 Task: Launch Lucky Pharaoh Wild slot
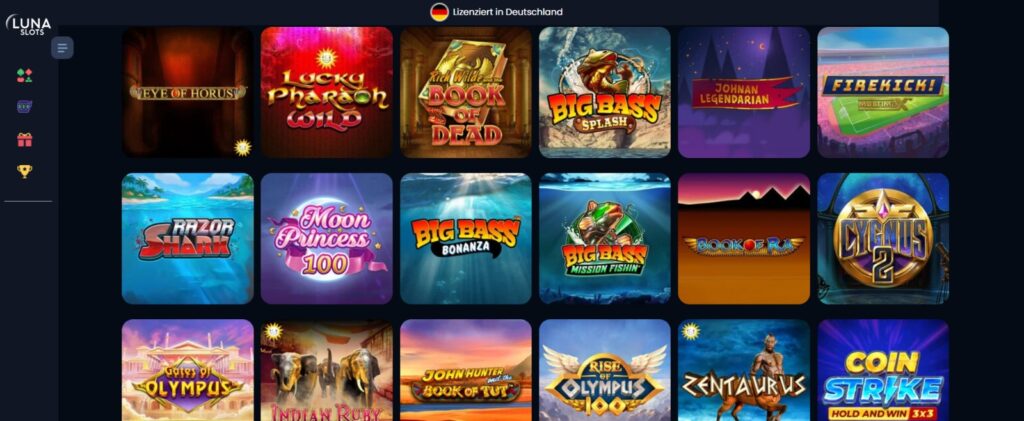[327, 92]
